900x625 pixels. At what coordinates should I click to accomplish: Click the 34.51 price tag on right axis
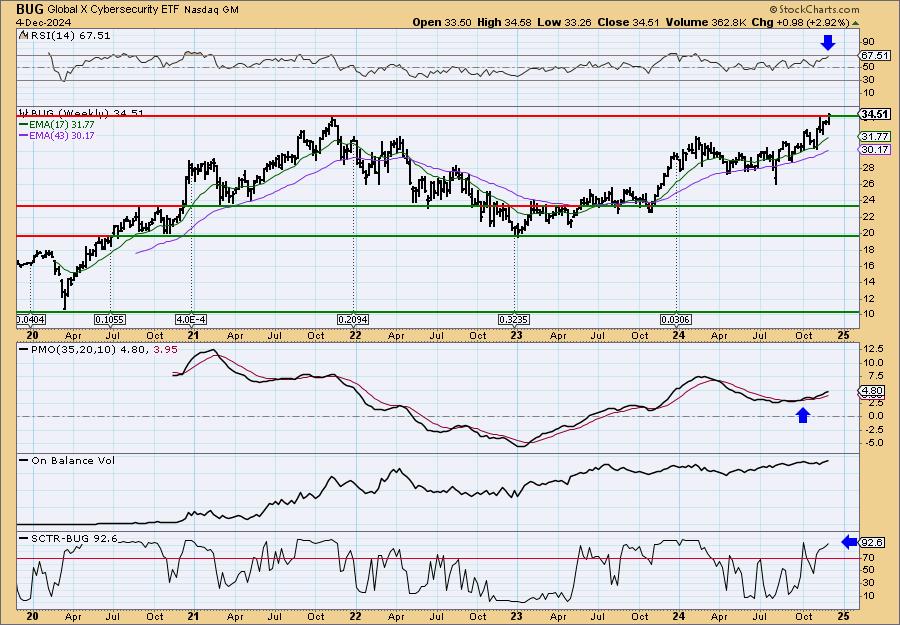[x=875, y=115]
